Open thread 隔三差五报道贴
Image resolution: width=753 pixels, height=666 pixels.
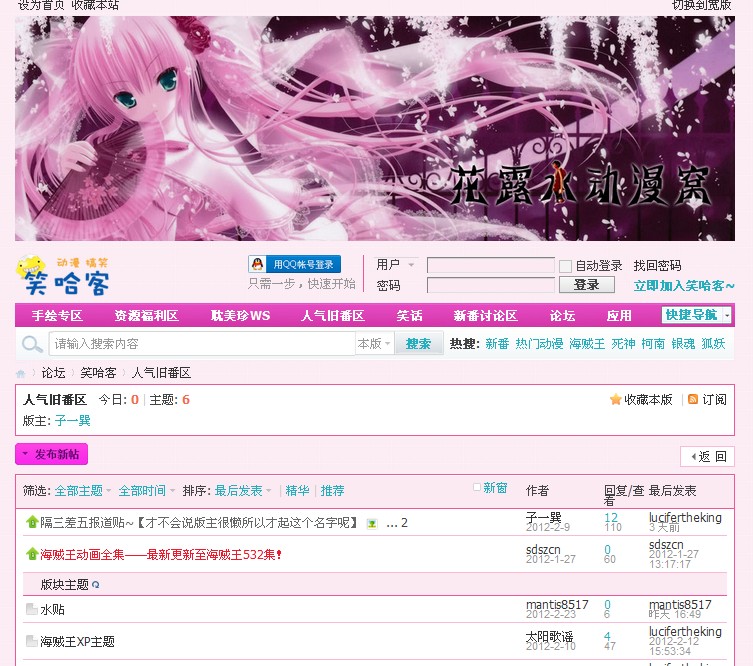pyautogui.click(x=199, y=522)
